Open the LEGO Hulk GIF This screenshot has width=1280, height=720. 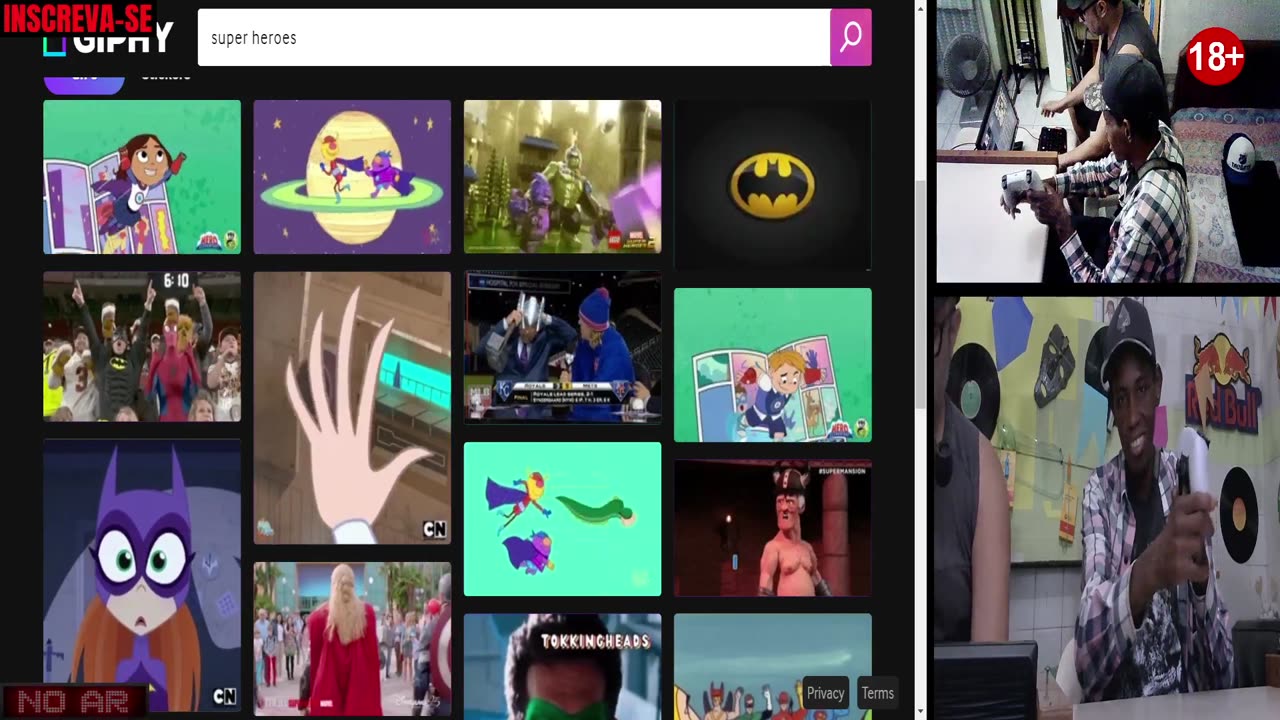562,177
